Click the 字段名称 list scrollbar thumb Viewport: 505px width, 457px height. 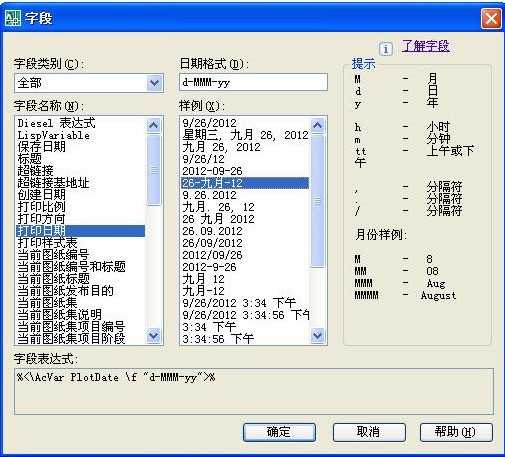click(x=154, y=170)
